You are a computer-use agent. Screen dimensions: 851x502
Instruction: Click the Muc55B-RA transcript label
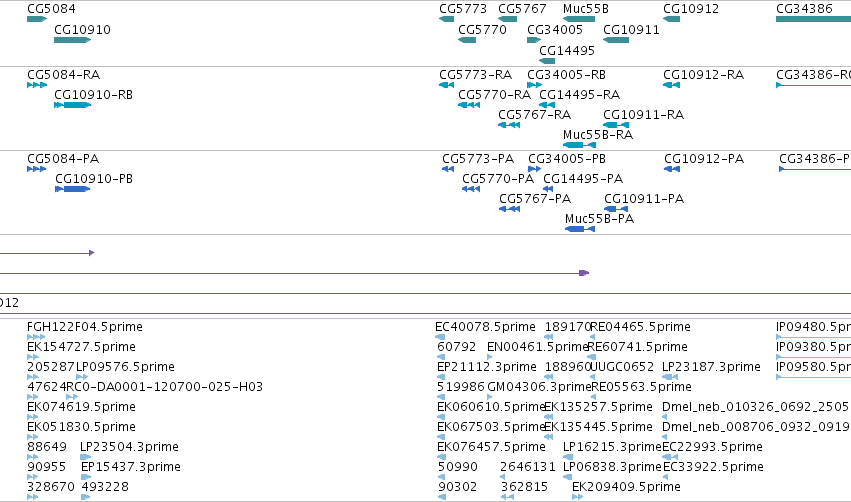598,135
